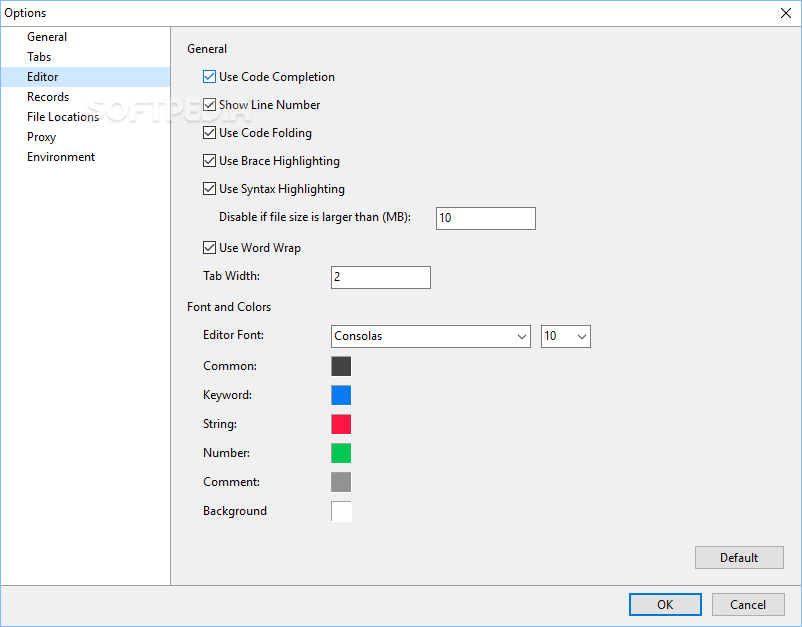Click the OK button
Screen dimensions: 802x627
(x=665, y=604)
